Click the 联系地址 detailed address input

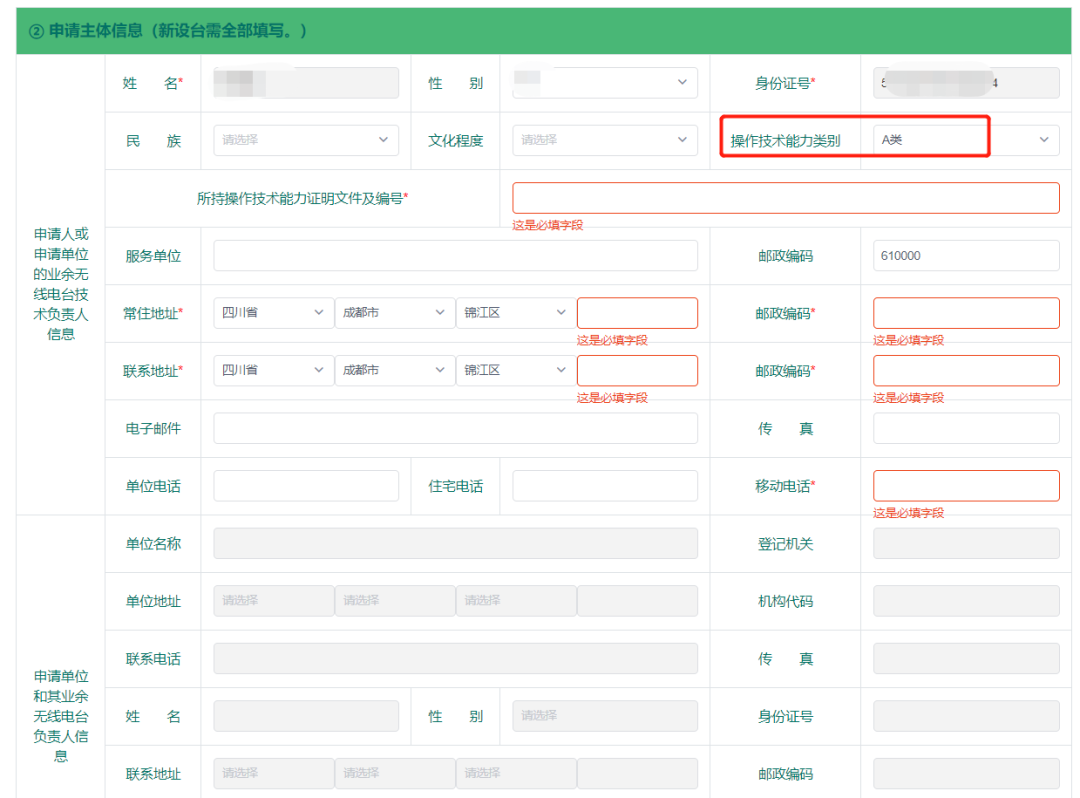click(x=637, y=370)
